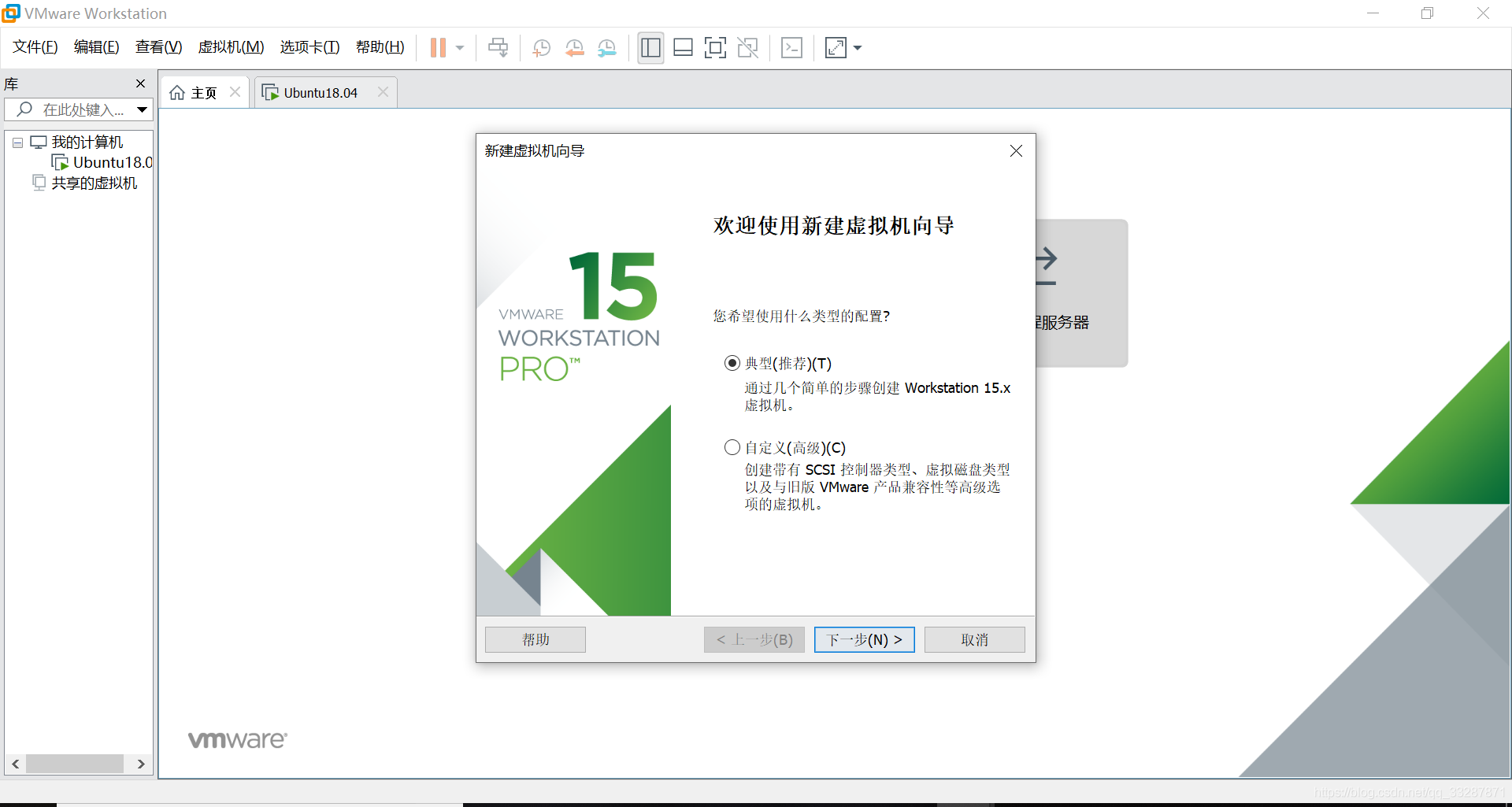The width and height of the screenshot is (1512, 807).
Task: Click the library horizontal scrollbar thumb
Action: click(75, 764)
